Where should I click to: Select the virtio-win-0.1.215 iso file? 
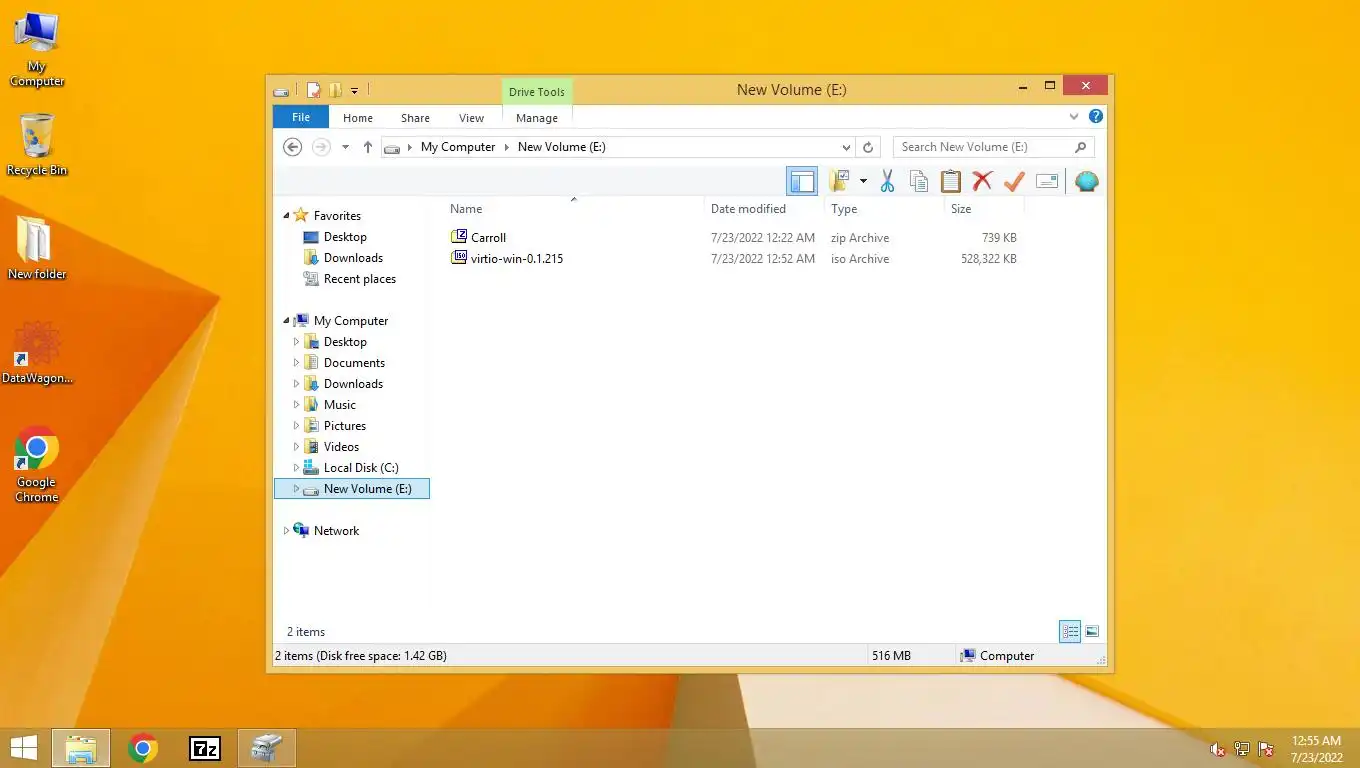click(x=507, y=259)
